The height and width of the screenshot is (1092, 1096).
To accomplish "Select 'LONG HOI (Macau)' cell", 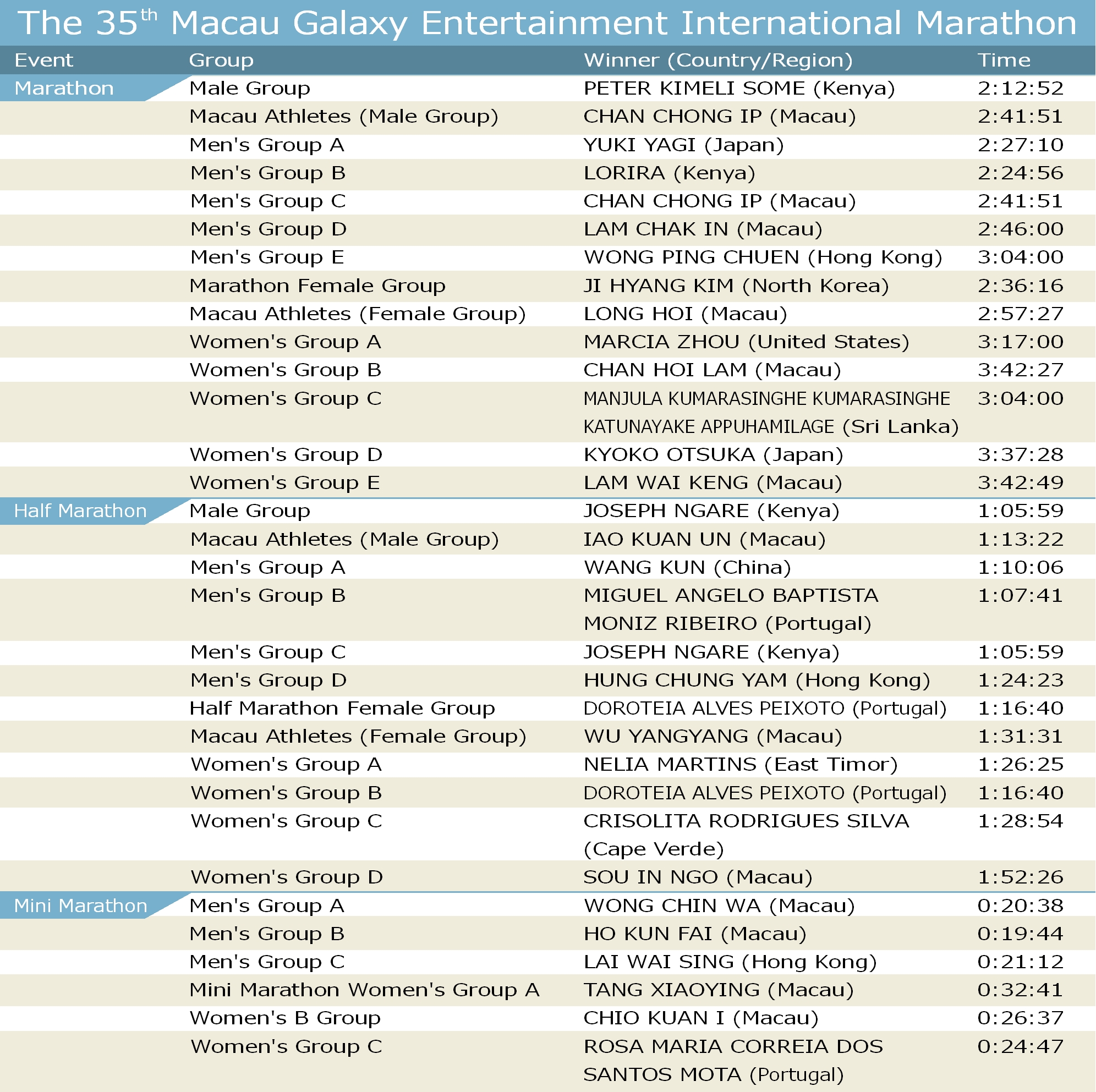I will [x=686, y=314].
